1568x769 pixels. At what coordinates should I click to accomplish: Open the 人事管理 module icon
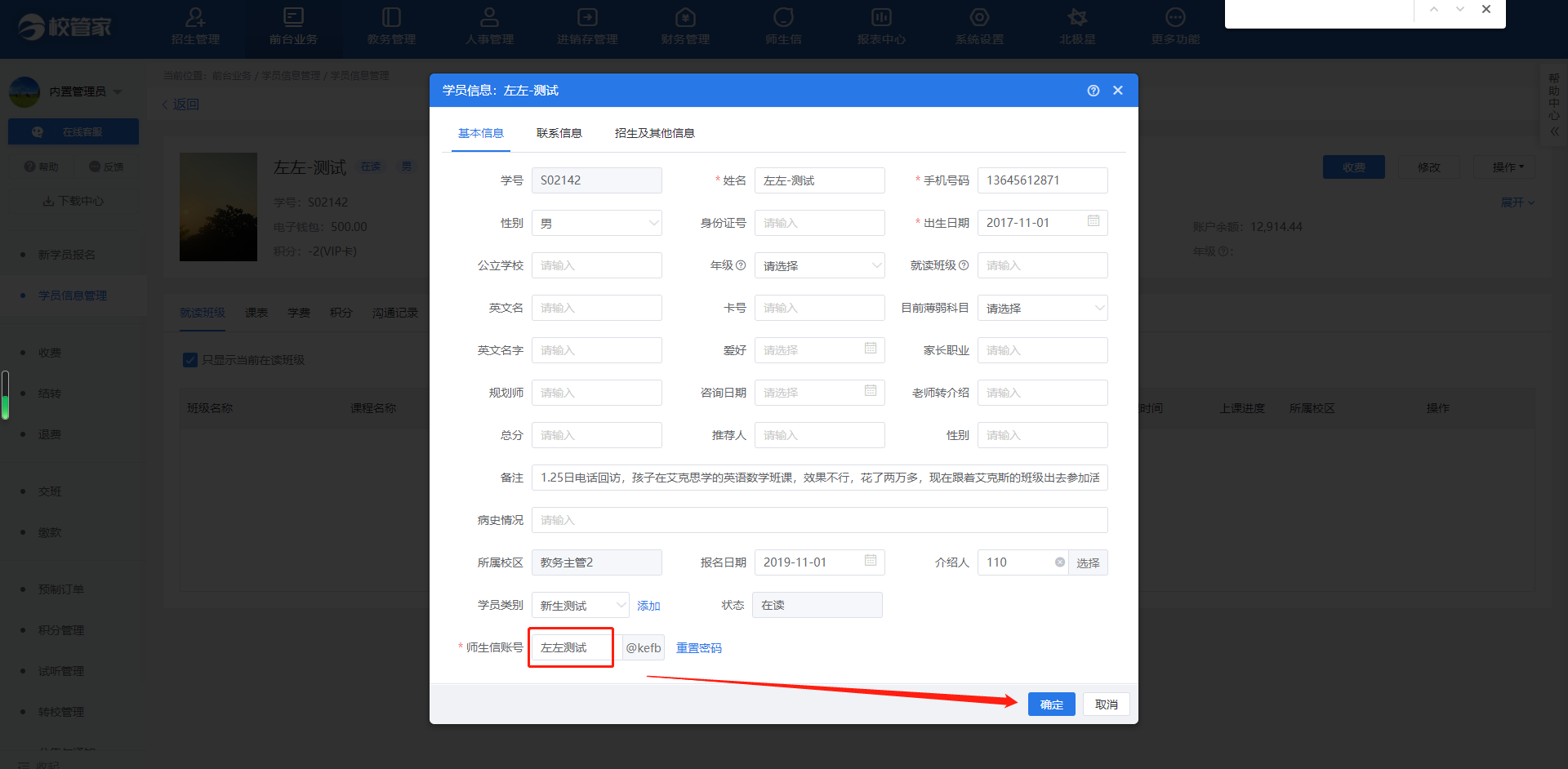(x=489, y=17)
